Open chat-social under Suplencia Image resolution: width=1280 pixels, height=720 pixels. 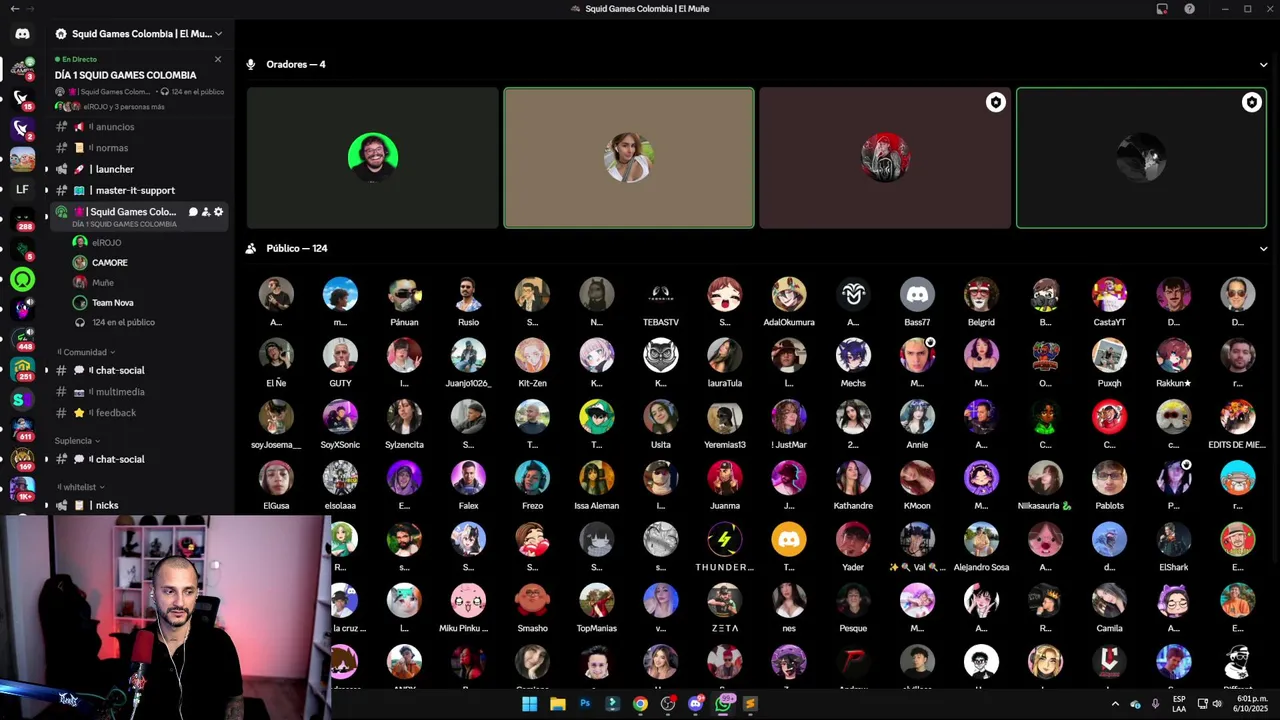[140, 459]
